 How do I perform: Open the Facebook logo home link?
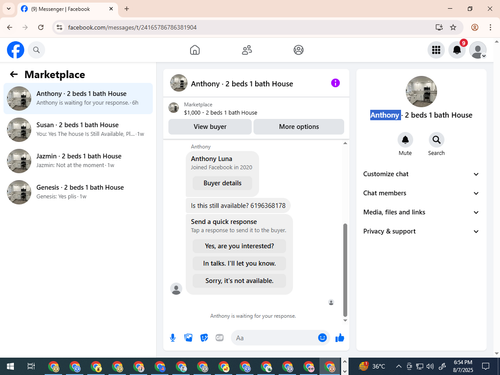pos(15,50)
